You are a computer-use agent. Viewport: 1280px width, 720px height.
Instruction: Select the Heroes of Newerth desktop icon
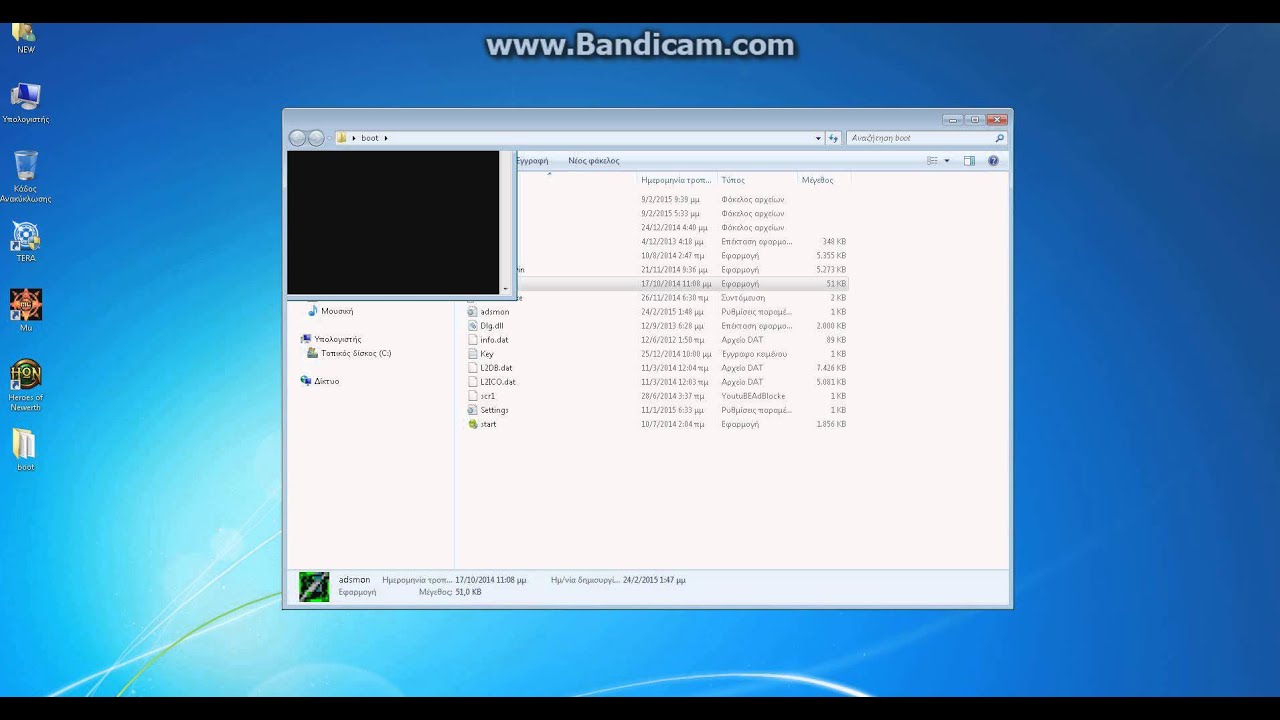tap(25, 375)
